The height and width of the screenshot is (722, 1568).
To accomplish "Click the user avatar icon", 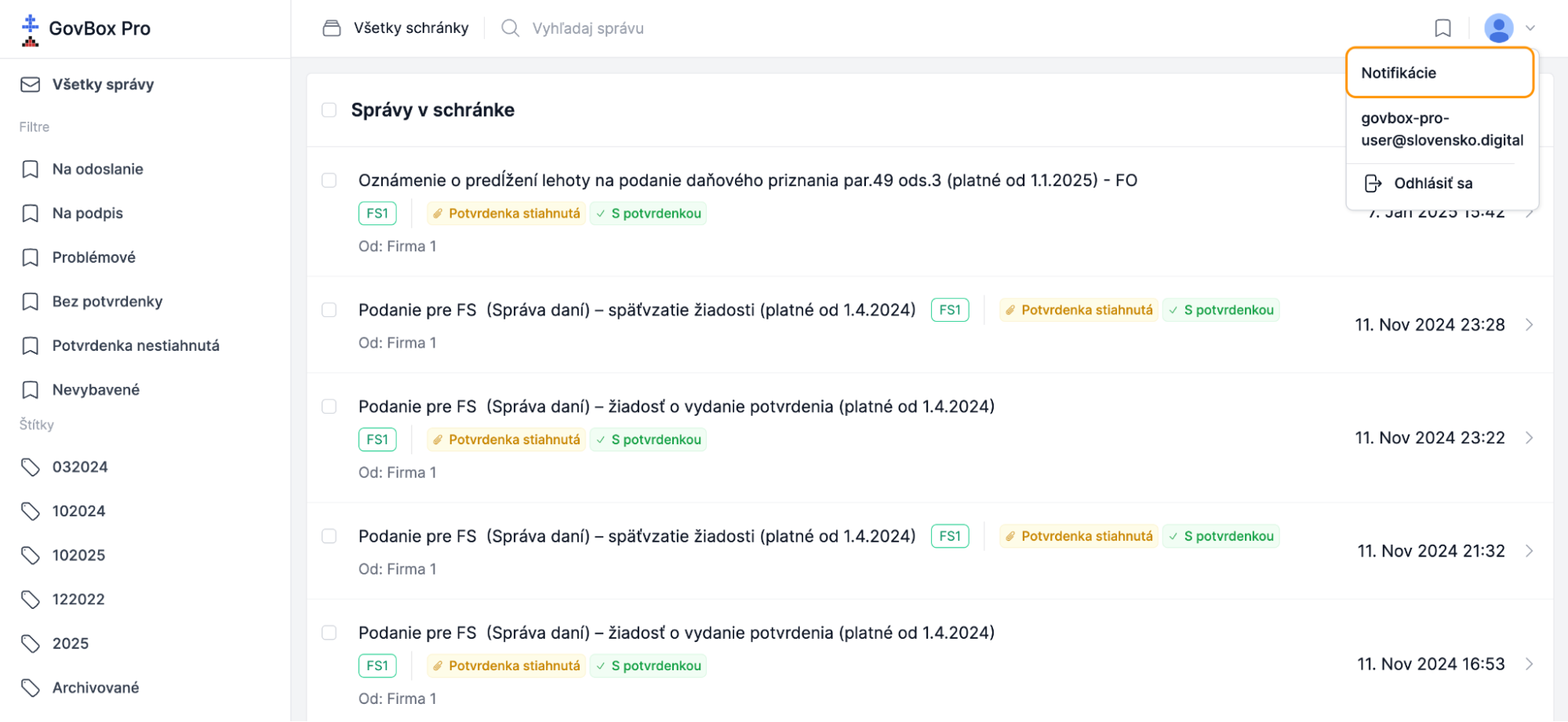I will pos(1498,28).
